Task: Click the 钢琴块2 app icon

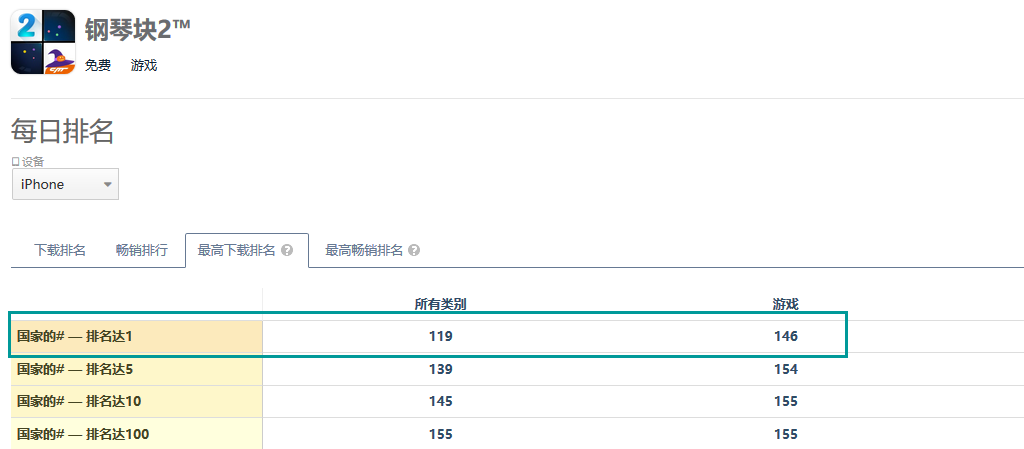Action: (x=43, y=42)
